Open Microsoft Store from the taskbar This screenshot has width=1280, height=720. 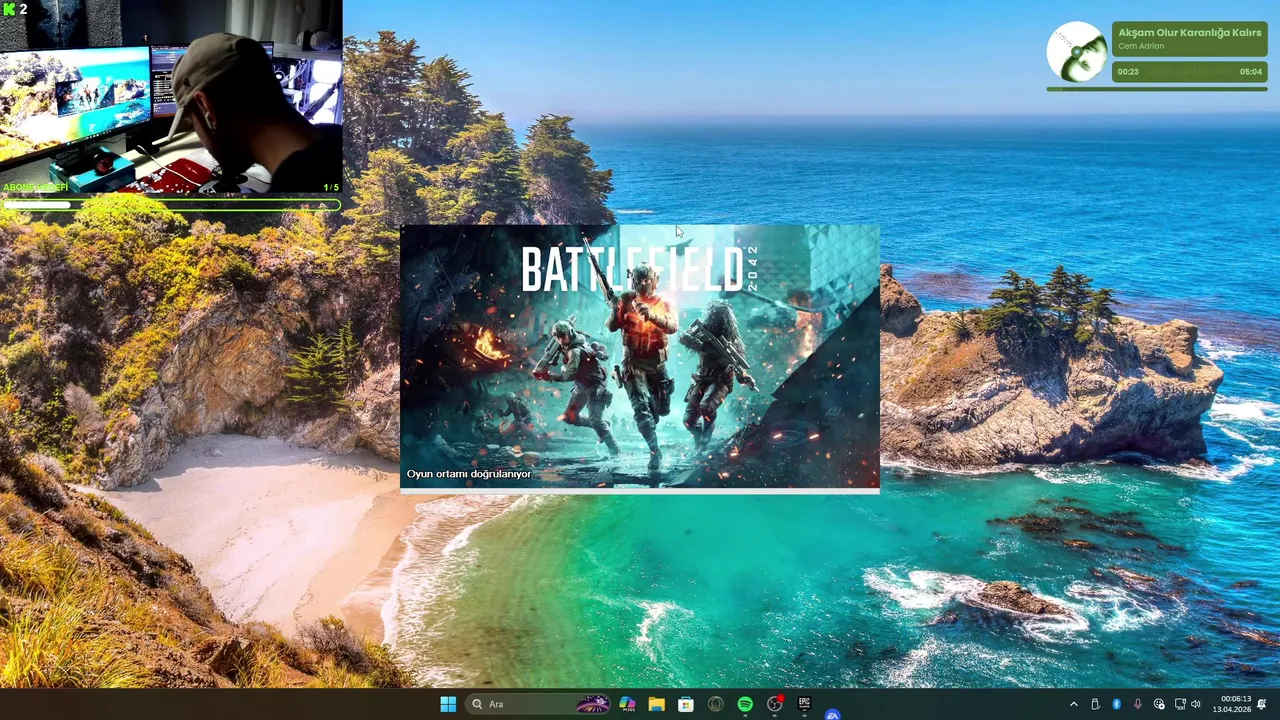[x=686, y=704]
